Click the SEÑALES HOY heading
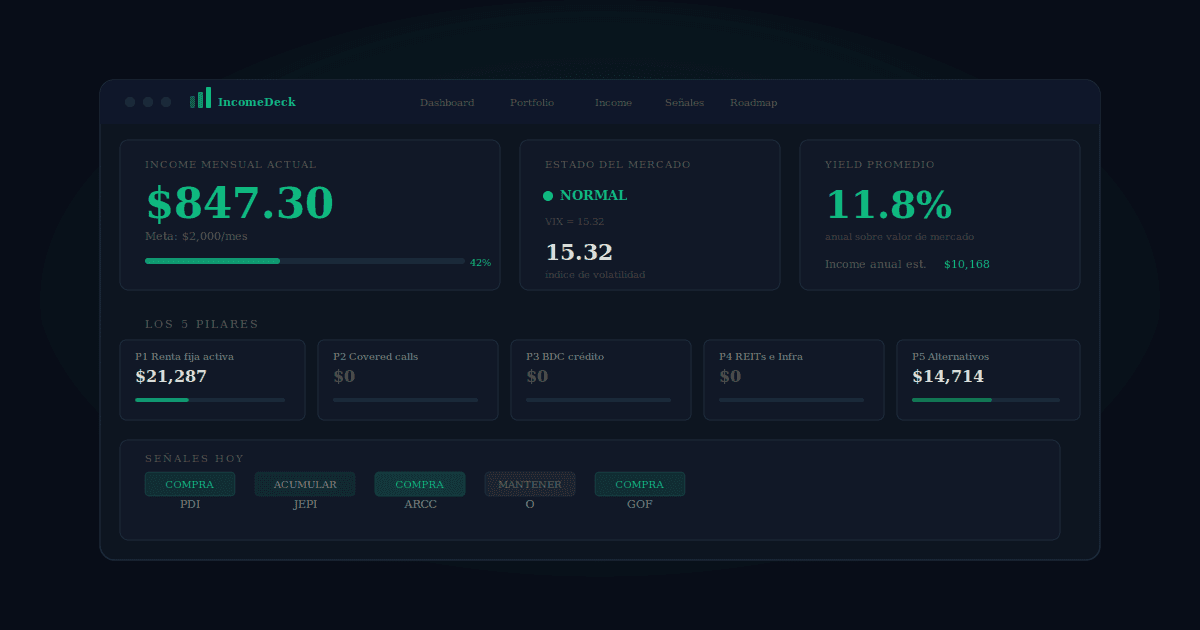The width and height of the screenshot is (1200, 630). tap(194, 458)
